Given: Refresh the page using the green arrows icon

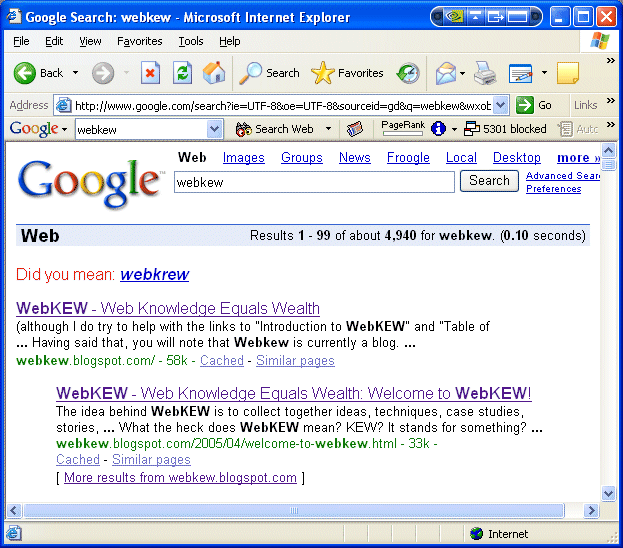Looking at the screenshot, I should coord(182,73).
